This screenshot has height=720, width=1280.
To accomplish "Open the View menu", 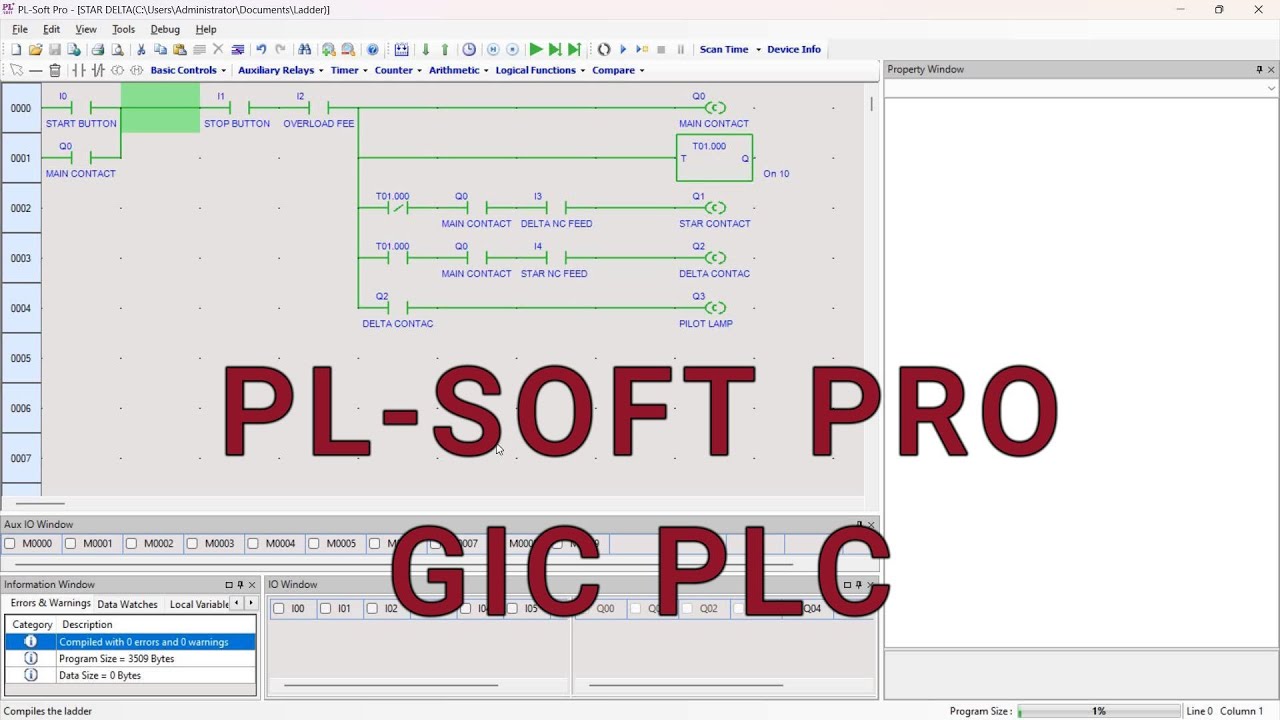I will click(86, 29).
